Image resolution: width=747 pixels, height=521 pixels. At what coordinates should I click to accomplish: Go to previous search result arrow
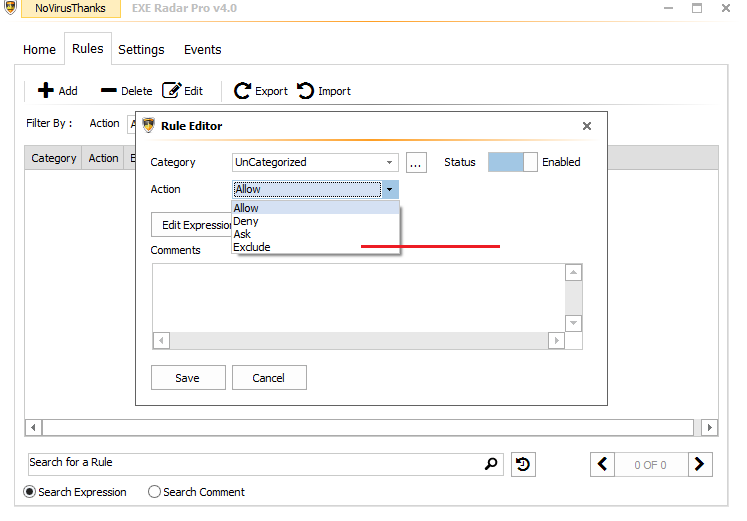(x=603, y=464)
